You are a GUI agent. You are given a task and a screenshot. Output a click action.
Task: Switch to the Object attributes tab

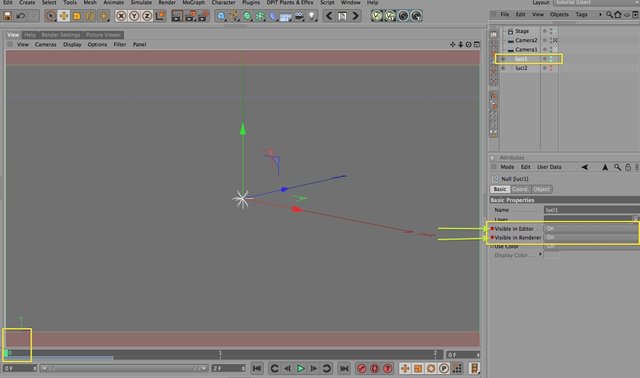(x=542, y=189)
